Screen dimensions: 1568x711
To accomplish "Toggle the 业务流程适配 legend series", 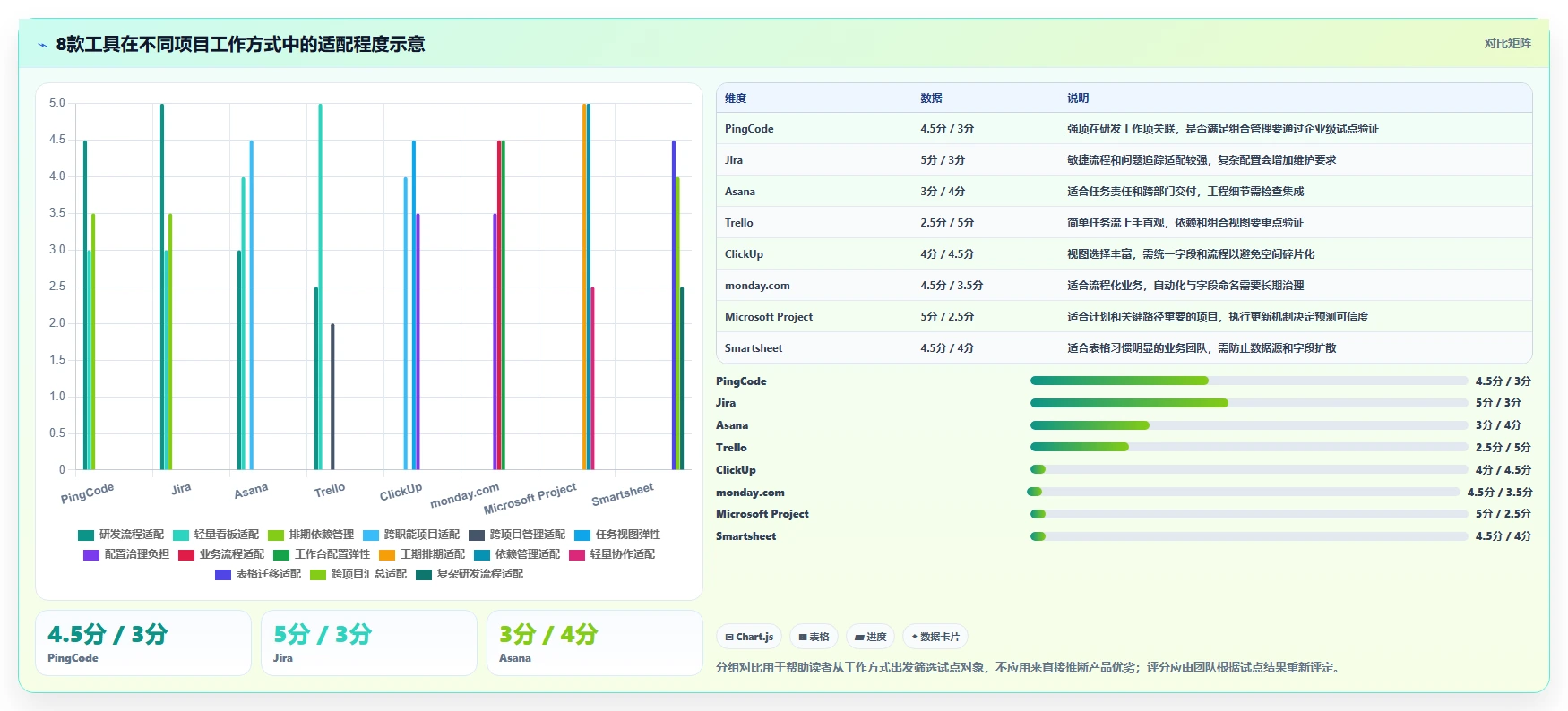I will (x=221, y=554).
